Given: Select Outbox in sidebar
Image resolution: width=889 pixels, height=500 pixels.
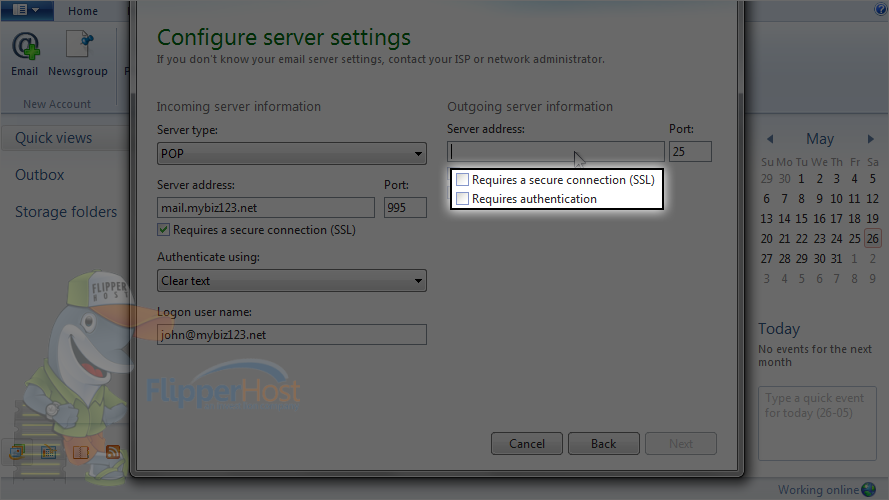Looking at the screenshot, I should 40,175.
